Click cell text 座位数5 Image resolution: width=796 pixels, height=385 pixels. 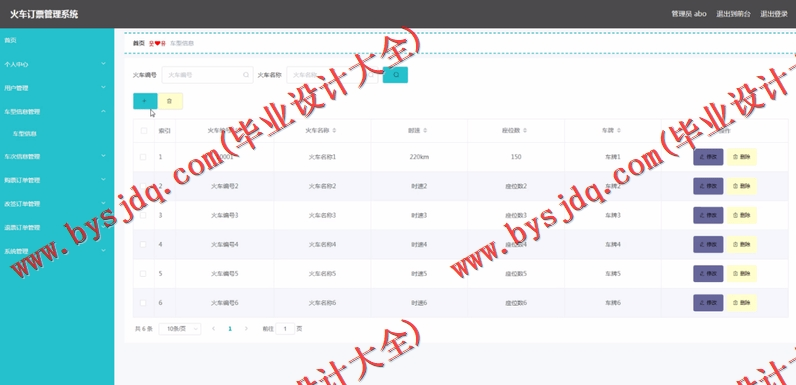tap(516, 274)
